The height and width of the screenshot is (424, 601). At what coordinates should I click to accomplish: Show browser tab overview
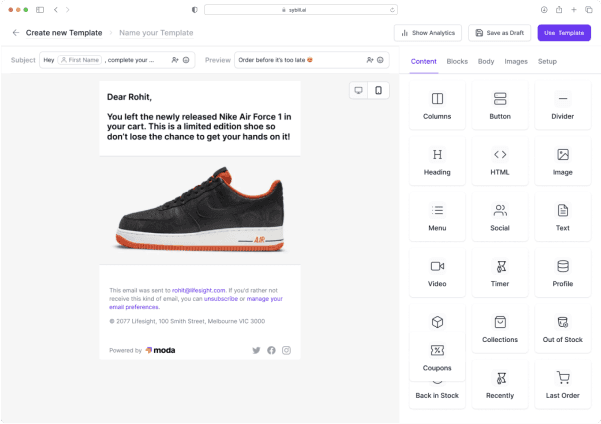coord(589,10)
